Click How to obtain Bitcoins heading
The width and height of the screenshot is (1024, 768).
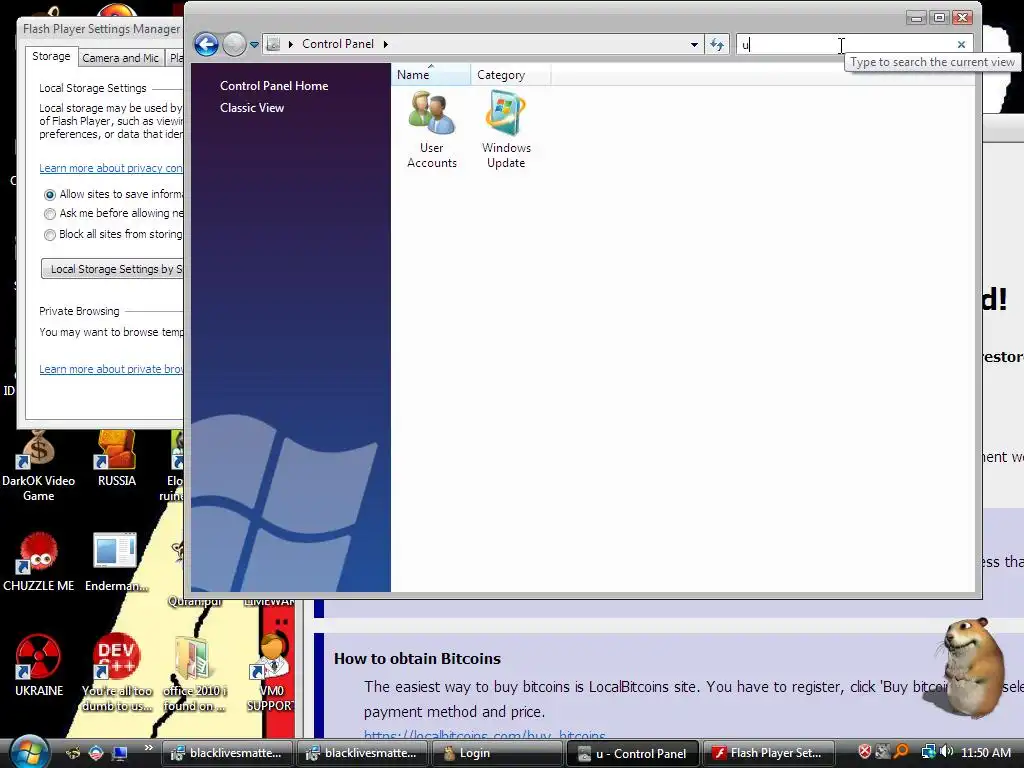point(417,658)
